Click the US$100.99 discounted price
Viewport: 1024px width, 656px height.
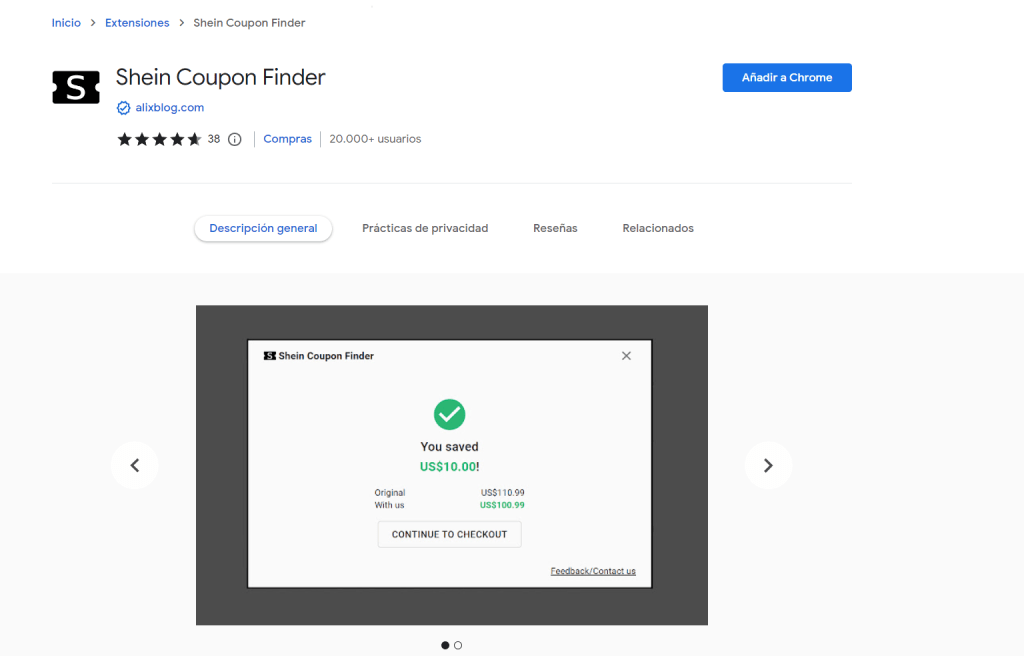(x=502, y=505)
